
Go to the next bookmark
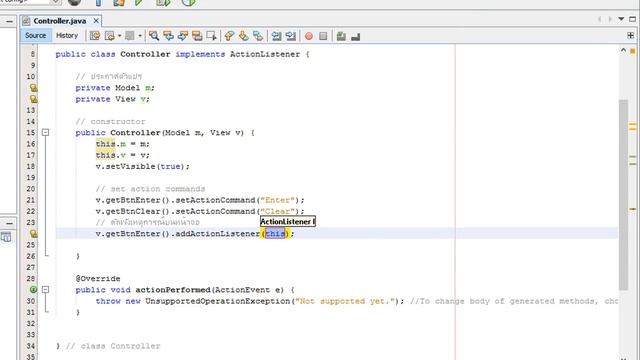[x=244, y=36]
